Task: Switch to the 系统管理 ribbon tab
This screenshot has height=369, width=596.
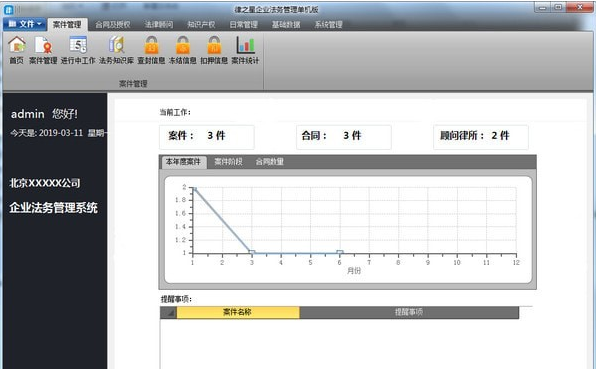Action: tap(328, 25)
